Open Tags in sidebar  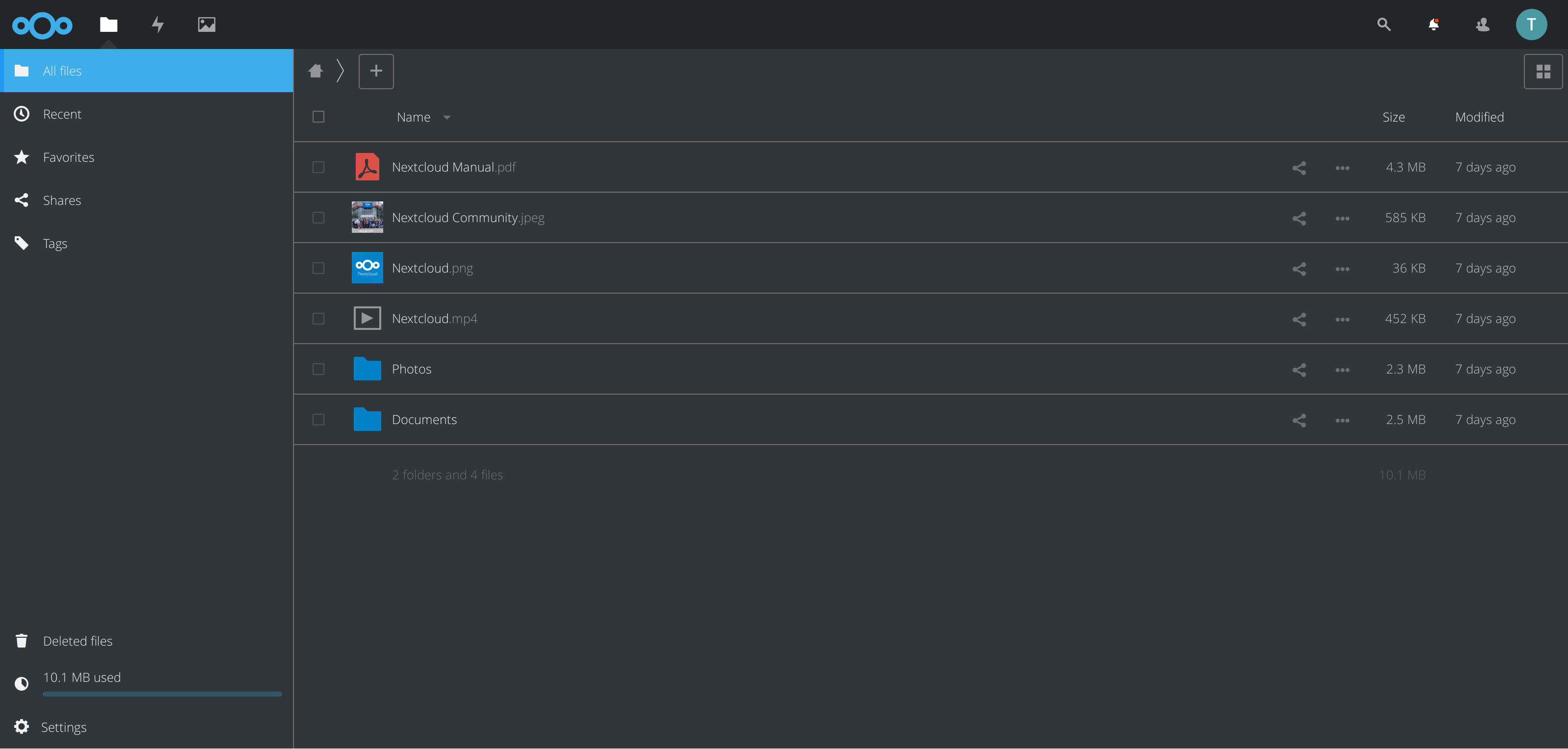[x=147, y=244]
